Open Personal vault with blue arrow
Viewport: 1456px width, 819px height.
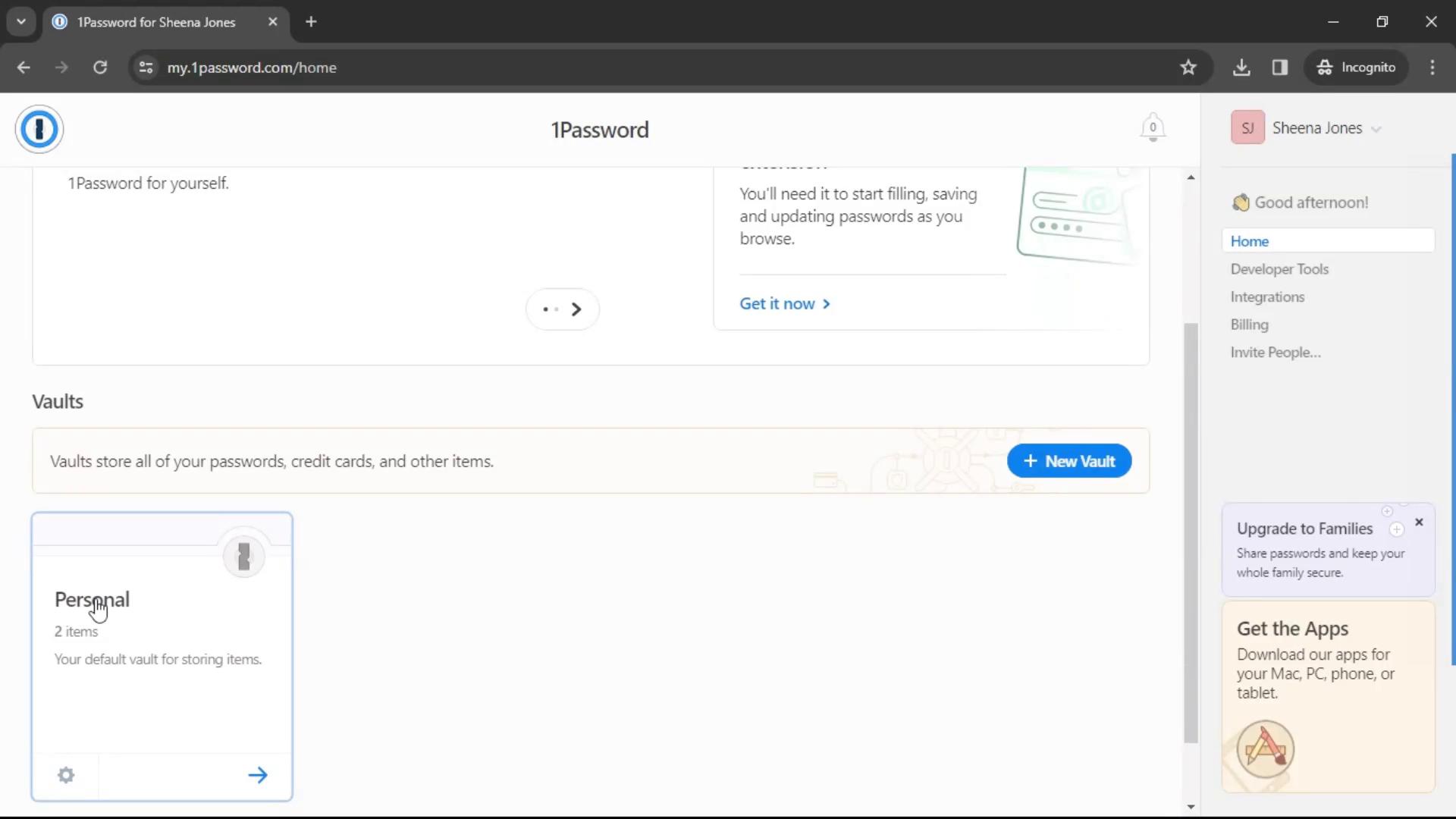(258, 775)
